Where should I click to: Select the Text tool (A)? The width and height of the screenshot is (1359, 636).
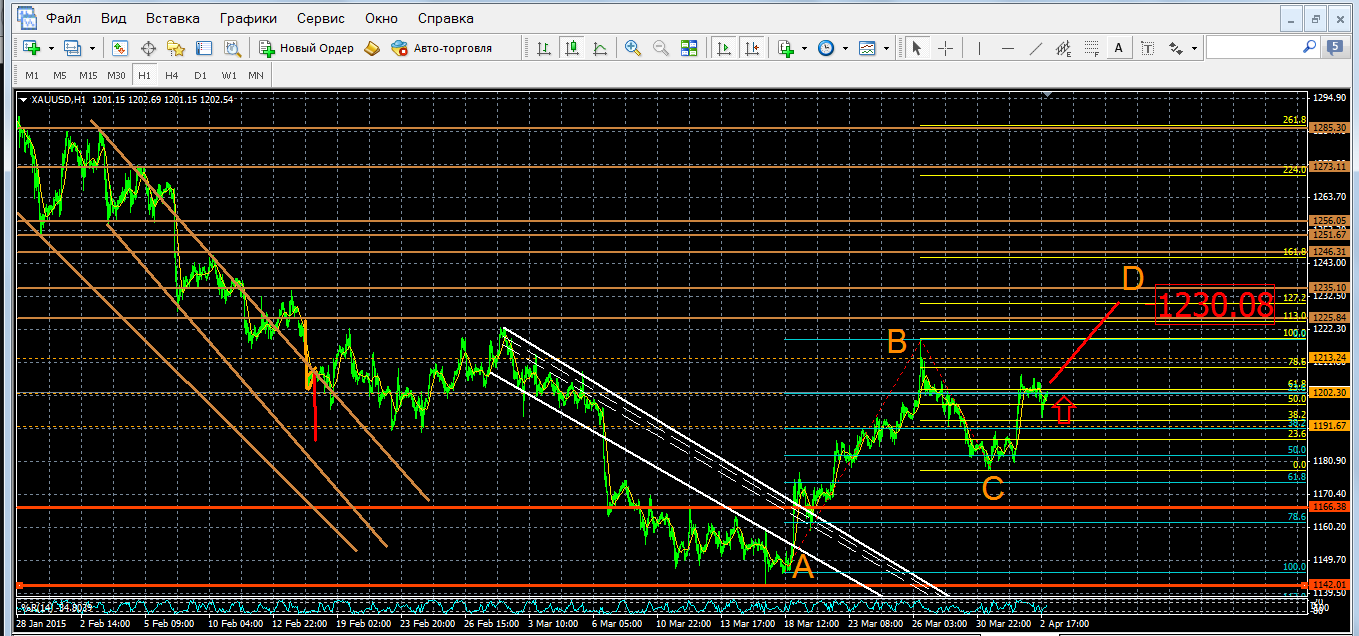[x=1118, y=48]
